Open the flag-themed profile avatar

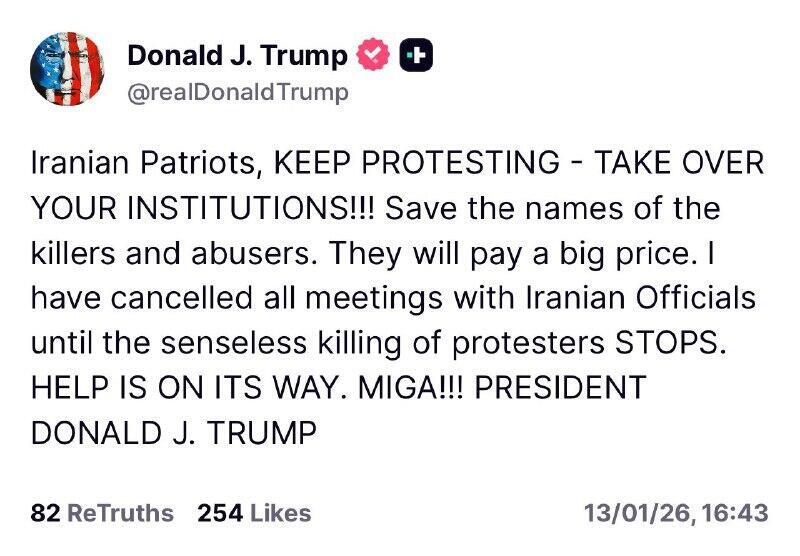tap(67, 68)
